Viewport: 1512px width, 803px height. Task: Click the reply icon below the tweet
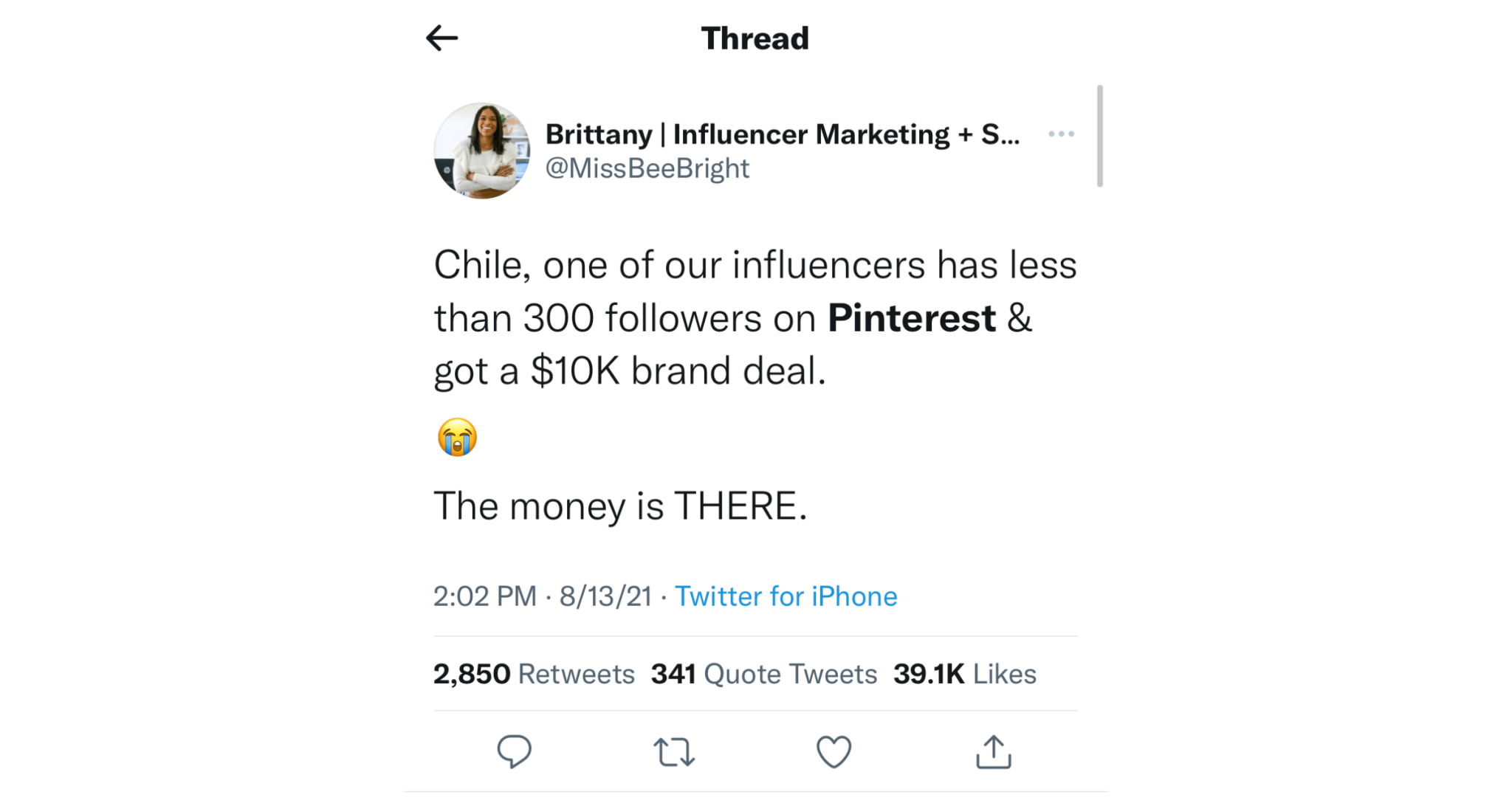click(x=515, y=751)
